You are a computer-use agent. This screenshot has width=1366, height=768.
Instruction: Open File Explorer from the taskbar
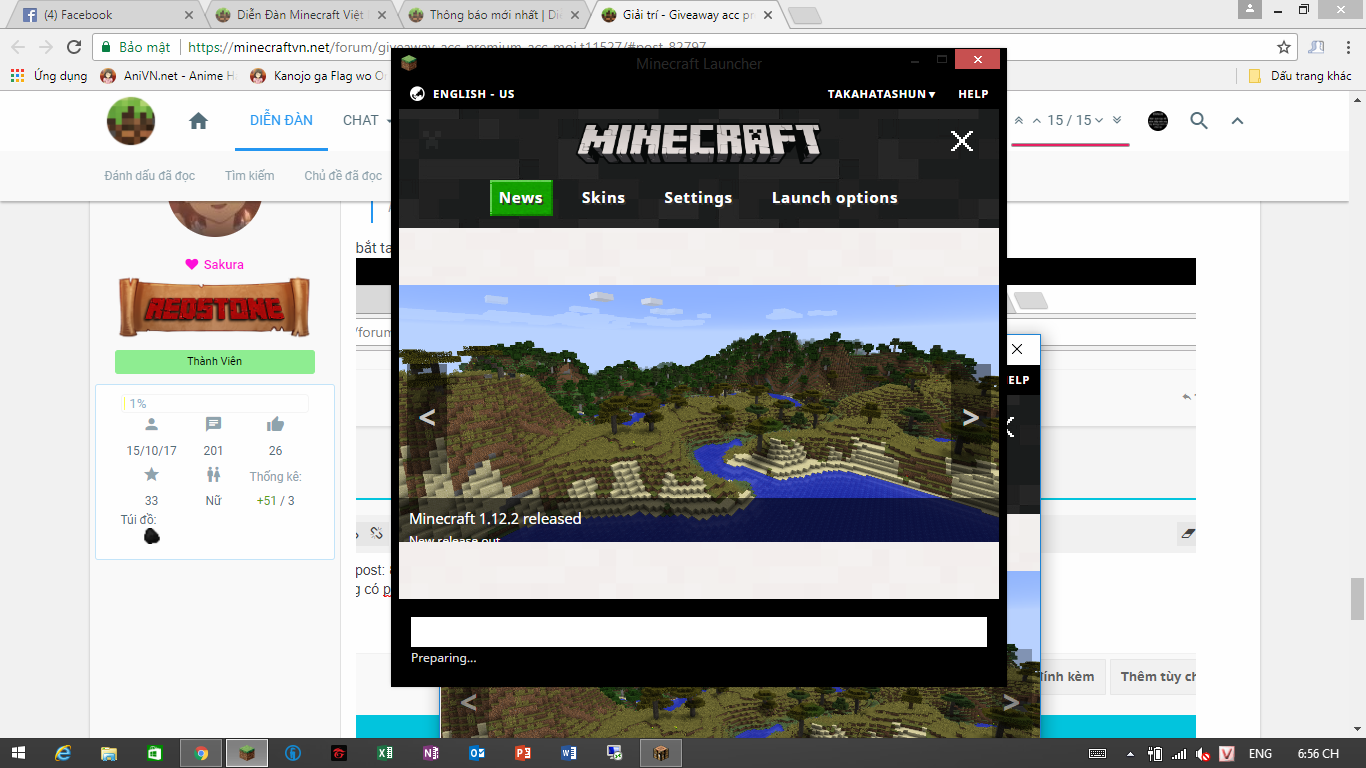[x=108, y=753]
